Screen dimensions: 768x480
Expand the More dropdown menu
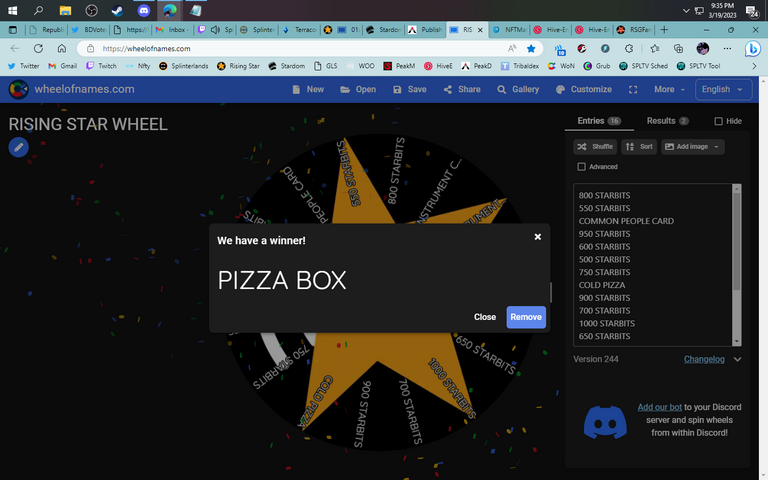(x=669, y=89)
